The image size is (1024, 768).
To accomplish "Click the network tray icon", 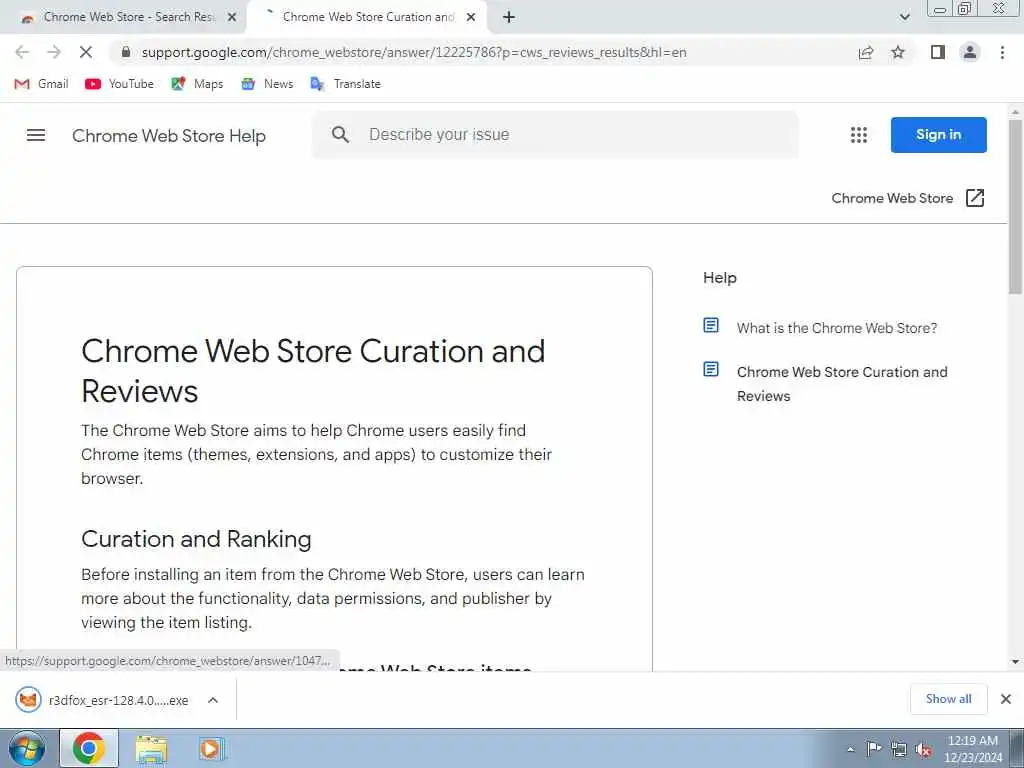I will click(x=899, y=749).
